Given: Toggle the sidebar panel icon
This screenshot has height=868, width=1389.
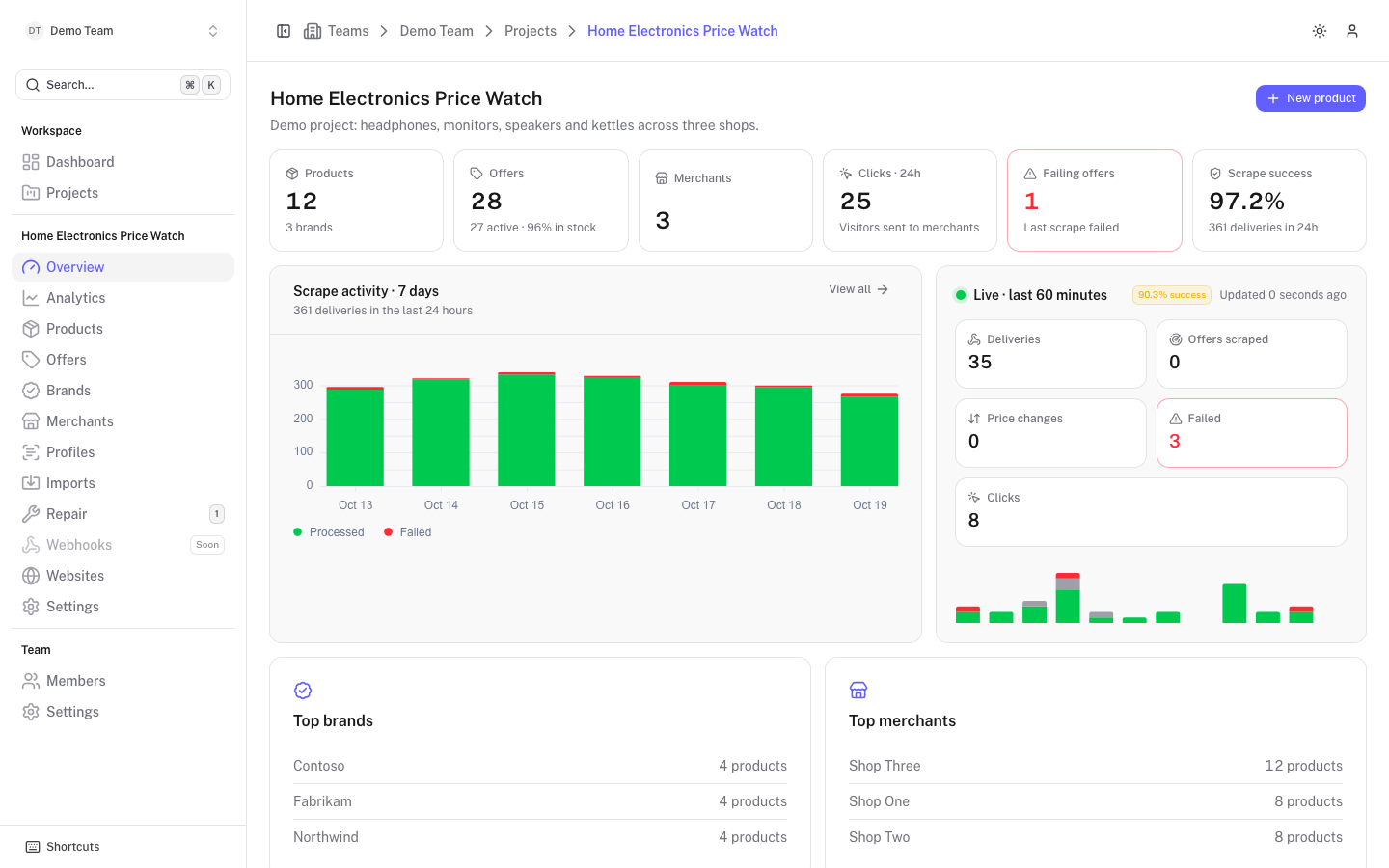Looking at the screenshot, I should 284,31.
